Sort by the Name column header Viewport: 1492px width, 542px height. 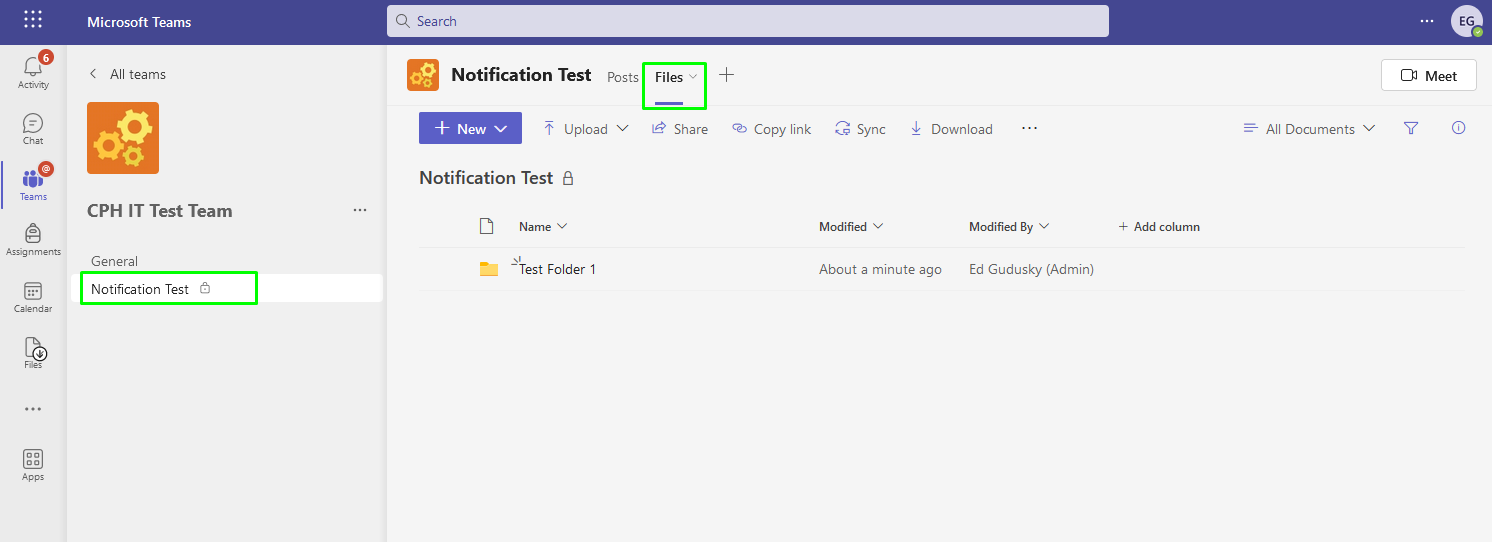pos(543,226)
